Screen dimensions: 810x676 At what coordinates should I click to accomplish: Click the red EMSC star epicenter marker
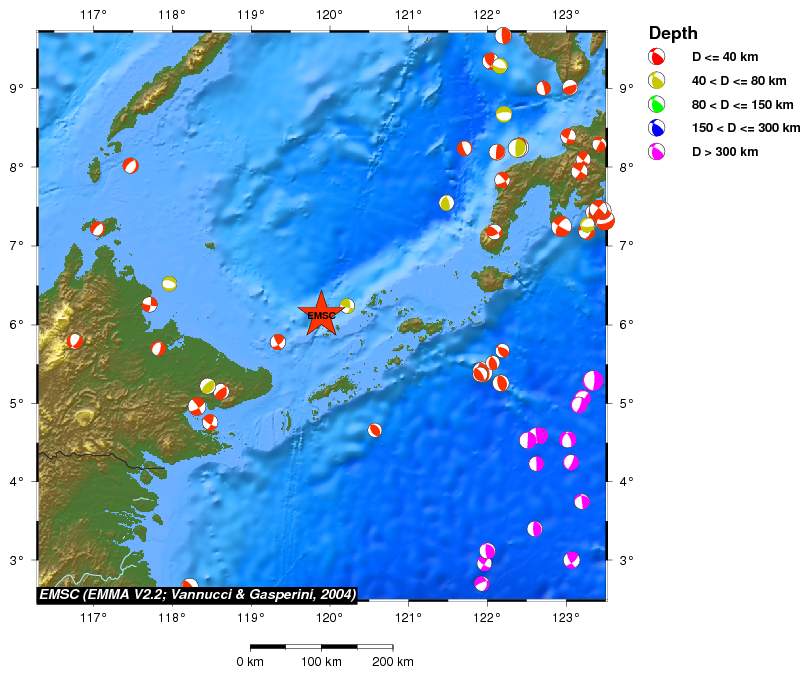pos(321,314)
